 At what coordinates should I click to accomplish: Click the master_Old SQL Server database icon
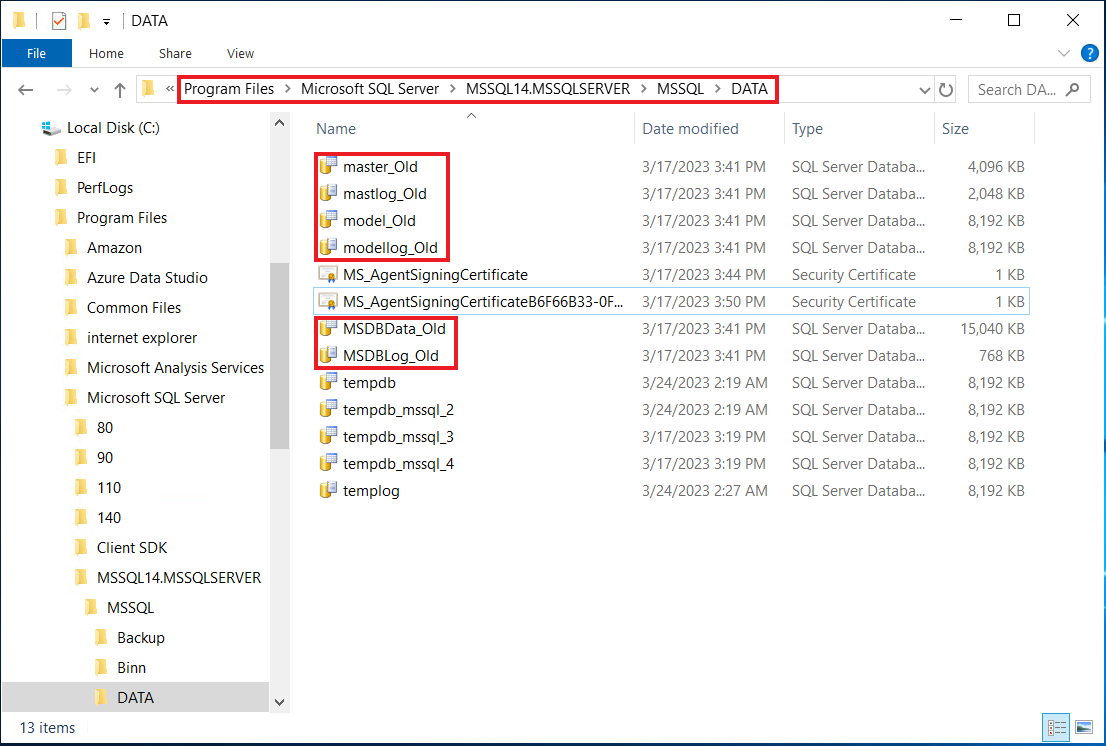coord(327,166)
